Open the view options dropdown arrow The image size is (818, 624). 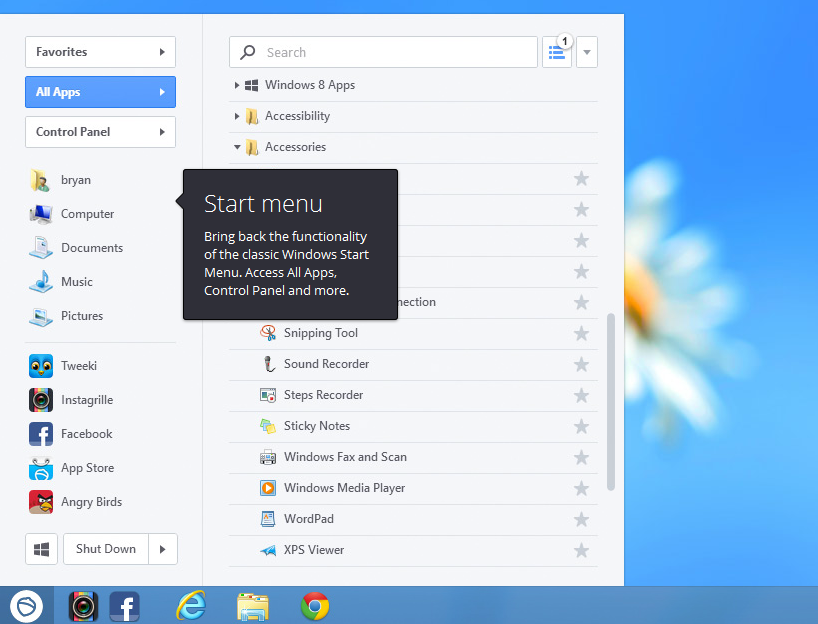point(586,52)
